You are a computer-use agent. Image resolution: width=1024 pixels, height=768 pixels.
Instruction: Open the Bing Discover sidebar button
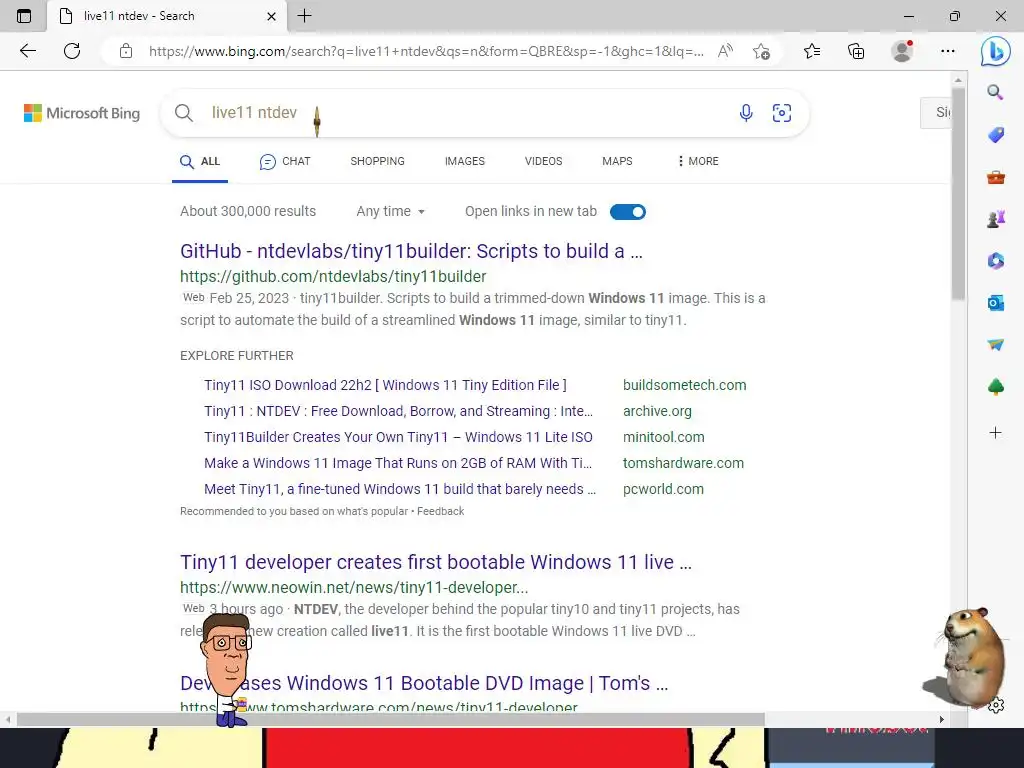pos(995,51)
